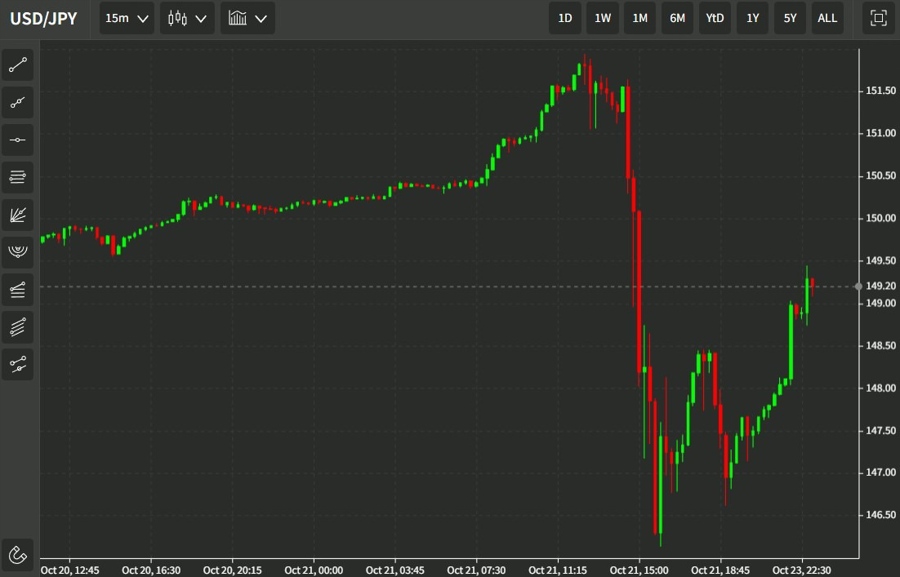Click the 151.50 price axis label
900x577 pixels.
pos(880,91)
